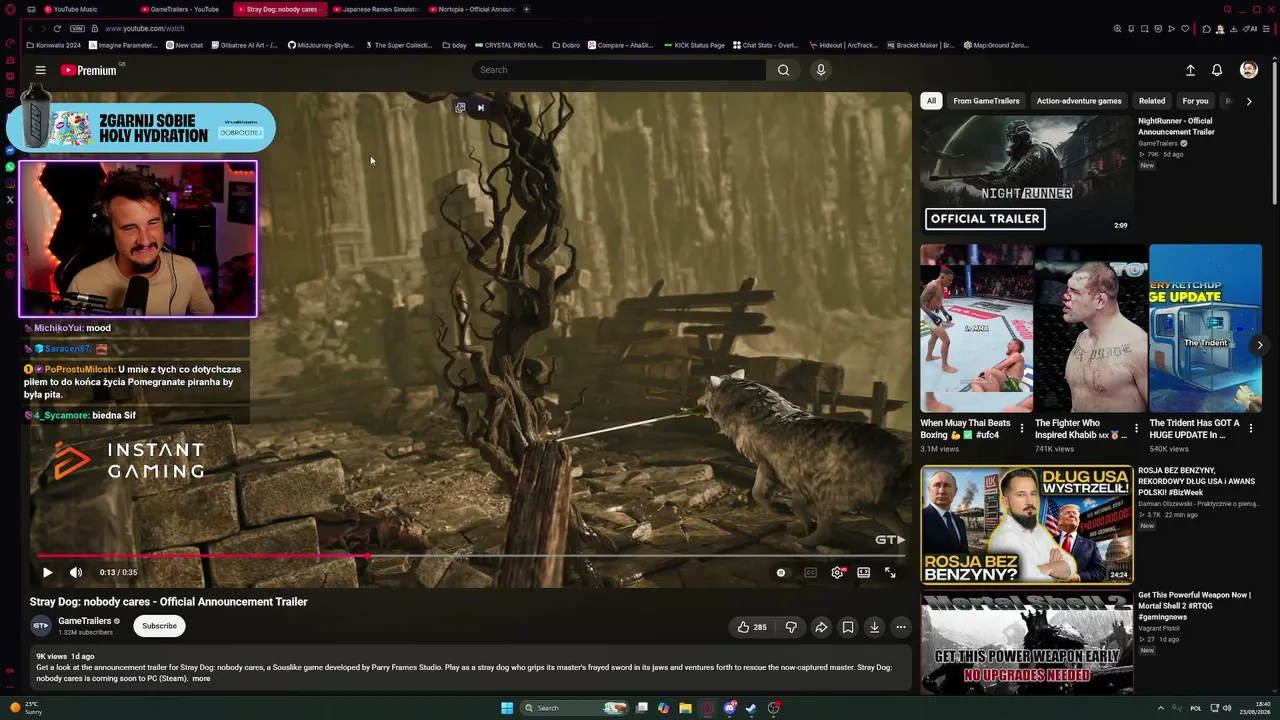Open the YouTube account avatar menu
The width and height of the screenshot is (1280, 720).
click(x=1248, y=70)
